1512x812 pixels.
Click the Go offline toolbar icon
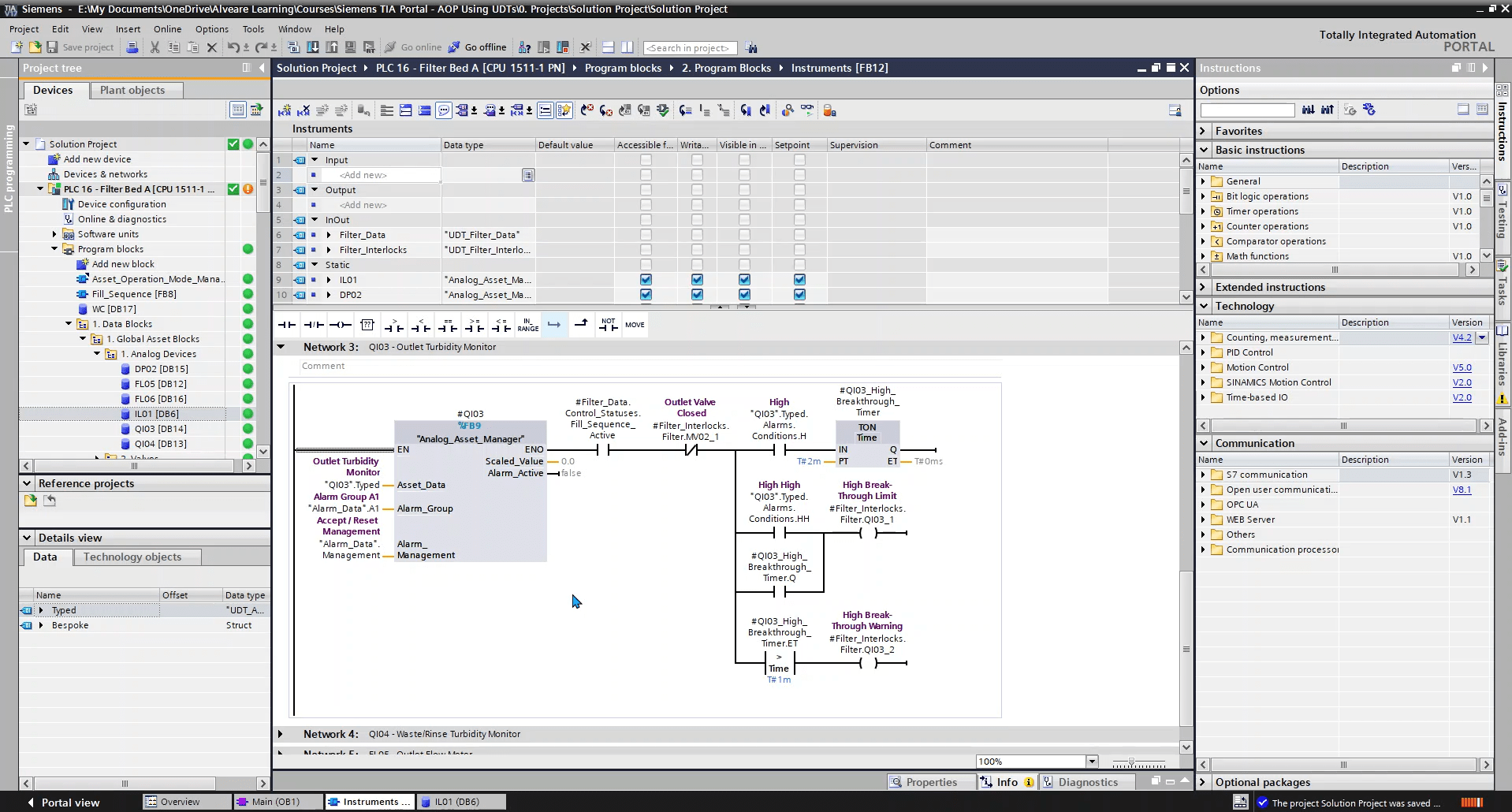click(x=455, y=47)
